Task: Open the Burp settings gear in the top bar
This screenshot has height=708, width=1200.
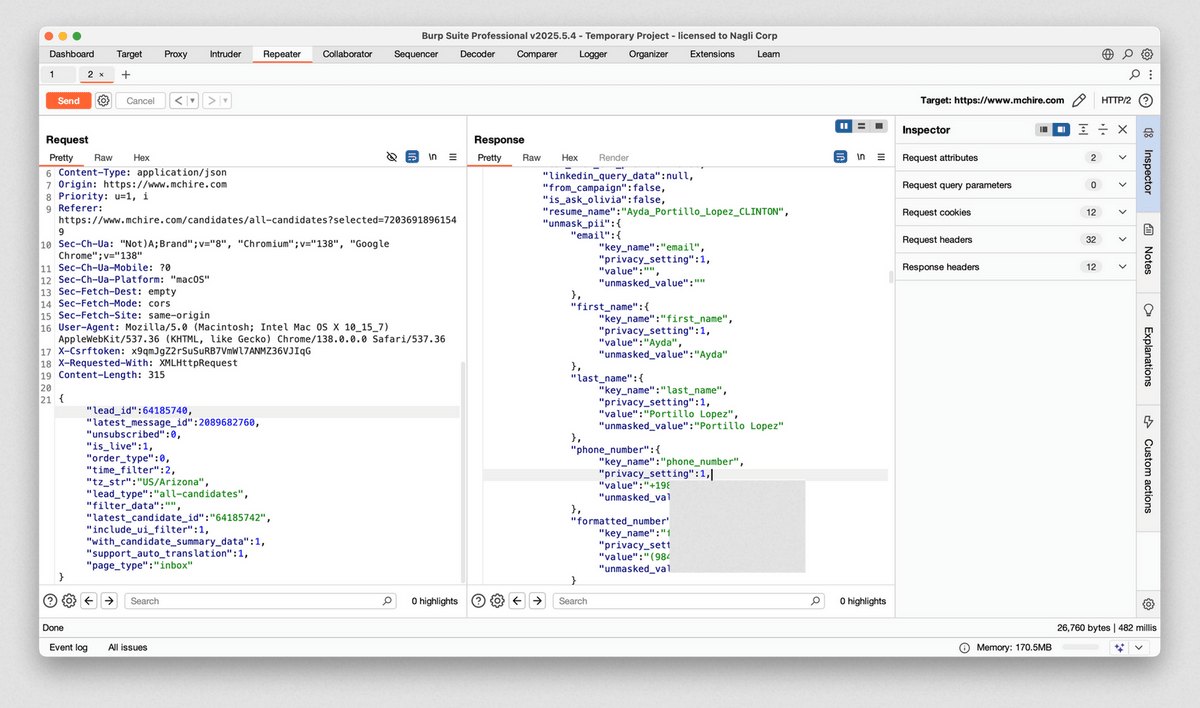Action: [x=1147, y=54]
